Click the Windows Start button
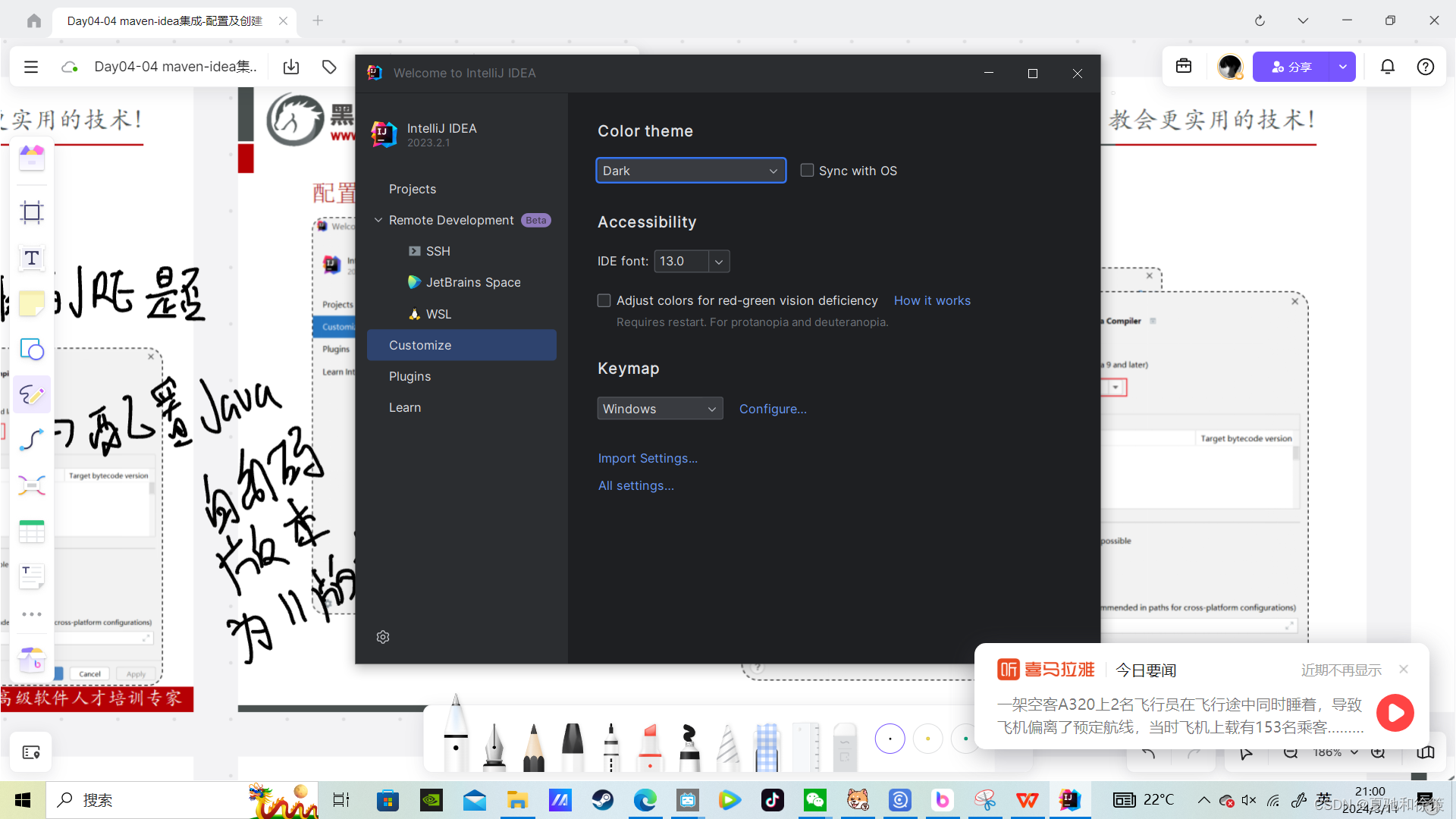1456x819 pixels. pyautogui.click(x=23, y=800)
